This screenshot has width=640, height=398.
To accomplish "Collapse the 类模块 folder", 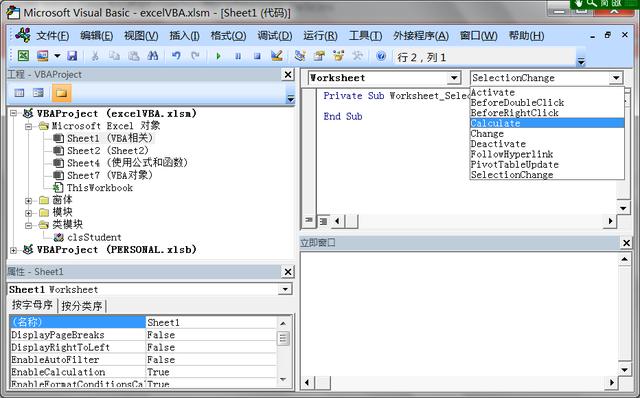I will pyautogui.click(x=29, y=225).
